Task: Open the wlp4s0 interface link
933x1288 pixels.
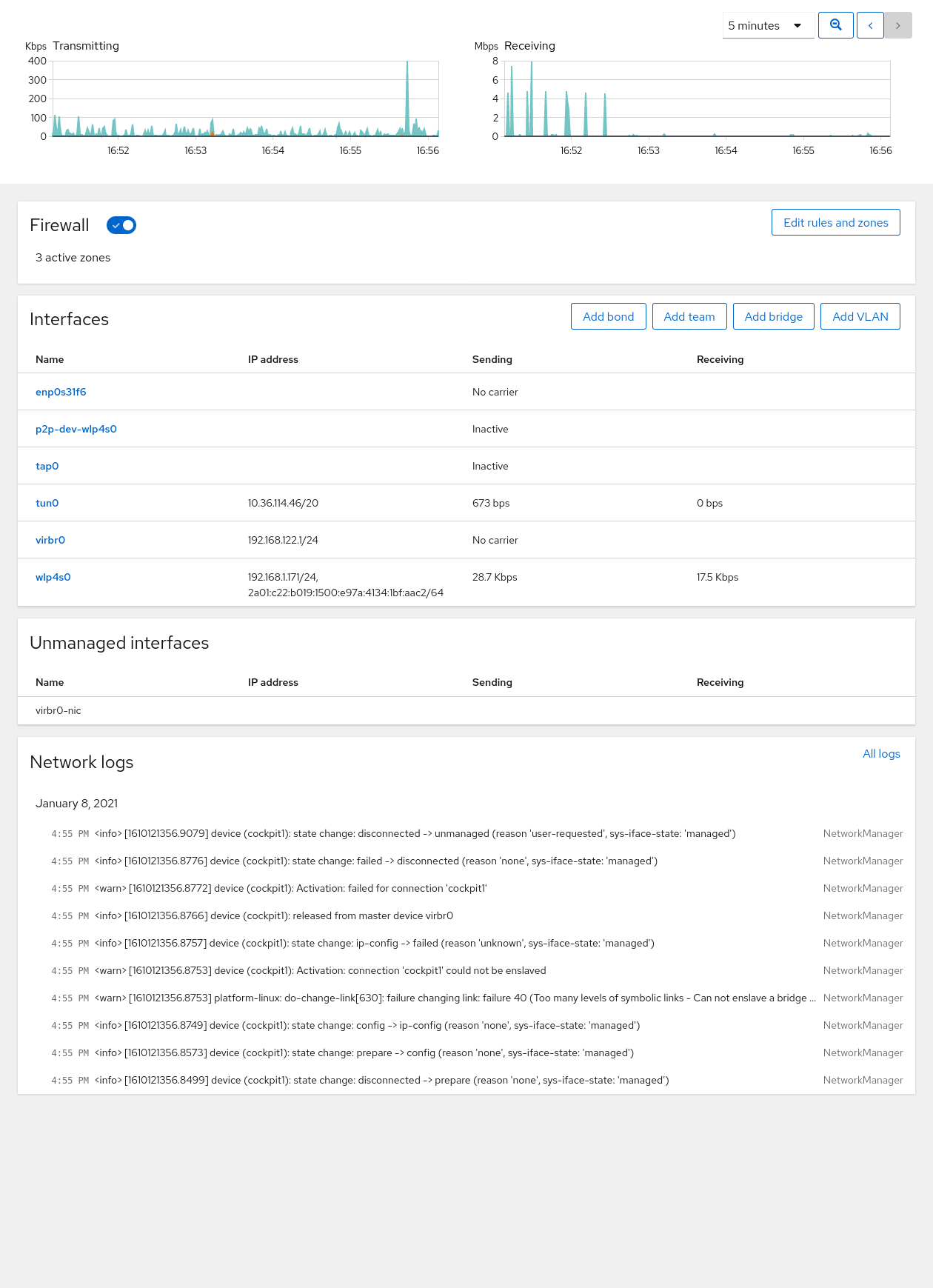Action: [x=53, y=577]
